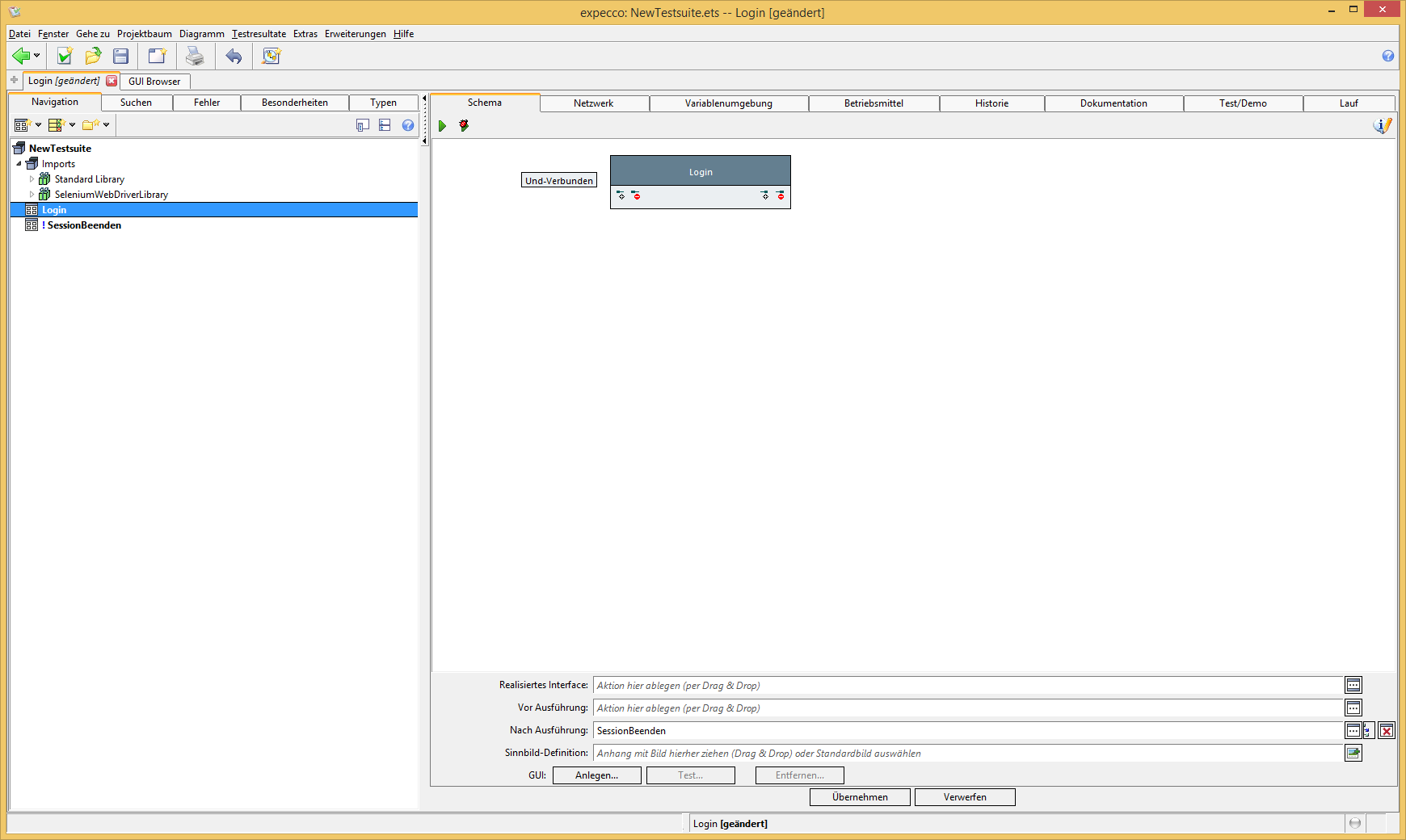Screen dimensions: 1406x840
Task: Switch to the Netzwerk tab
Action: 593,103
